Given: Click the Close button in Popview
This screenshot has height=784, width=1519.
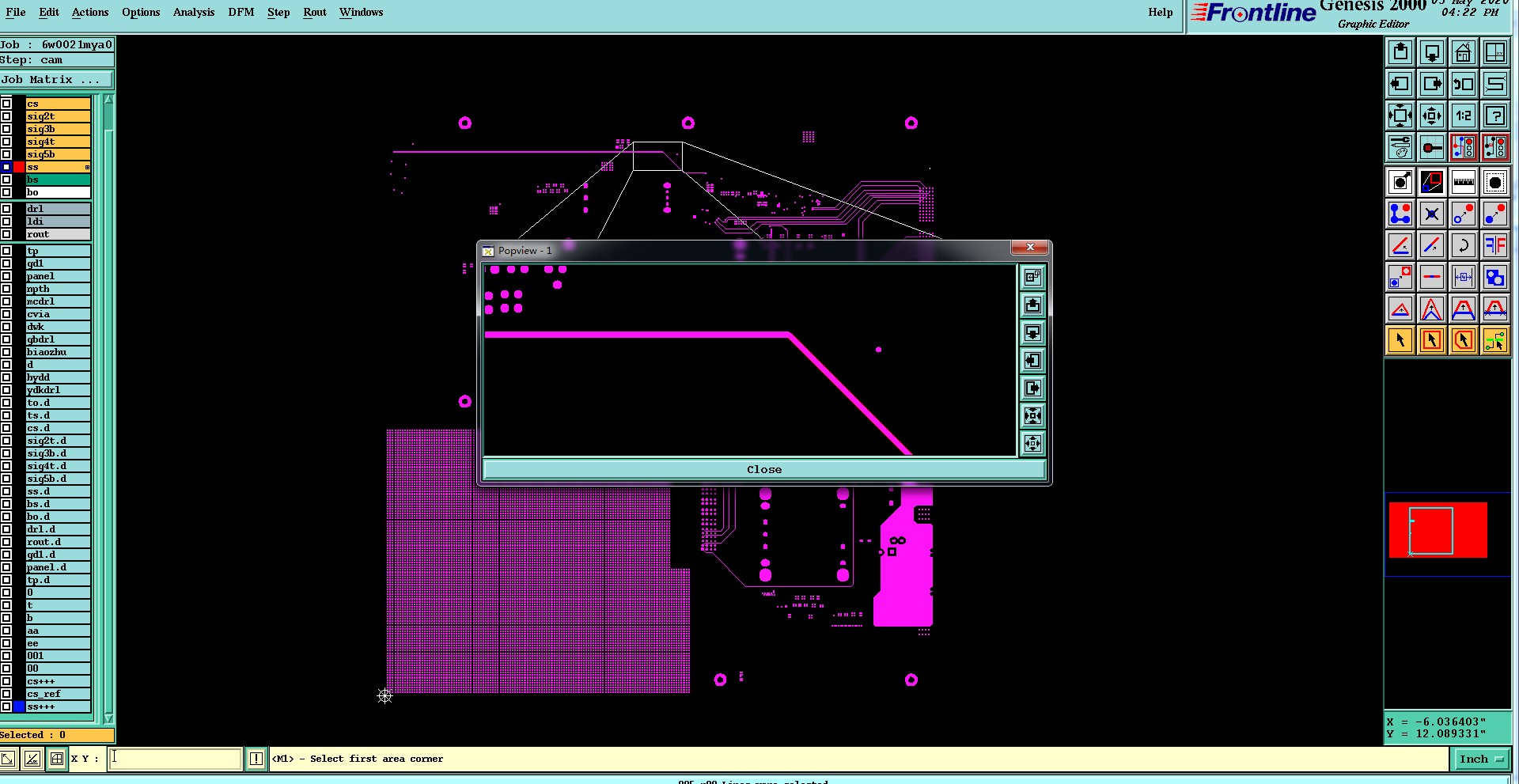Looking at the screenshot, I should click(x=764, y=469).
